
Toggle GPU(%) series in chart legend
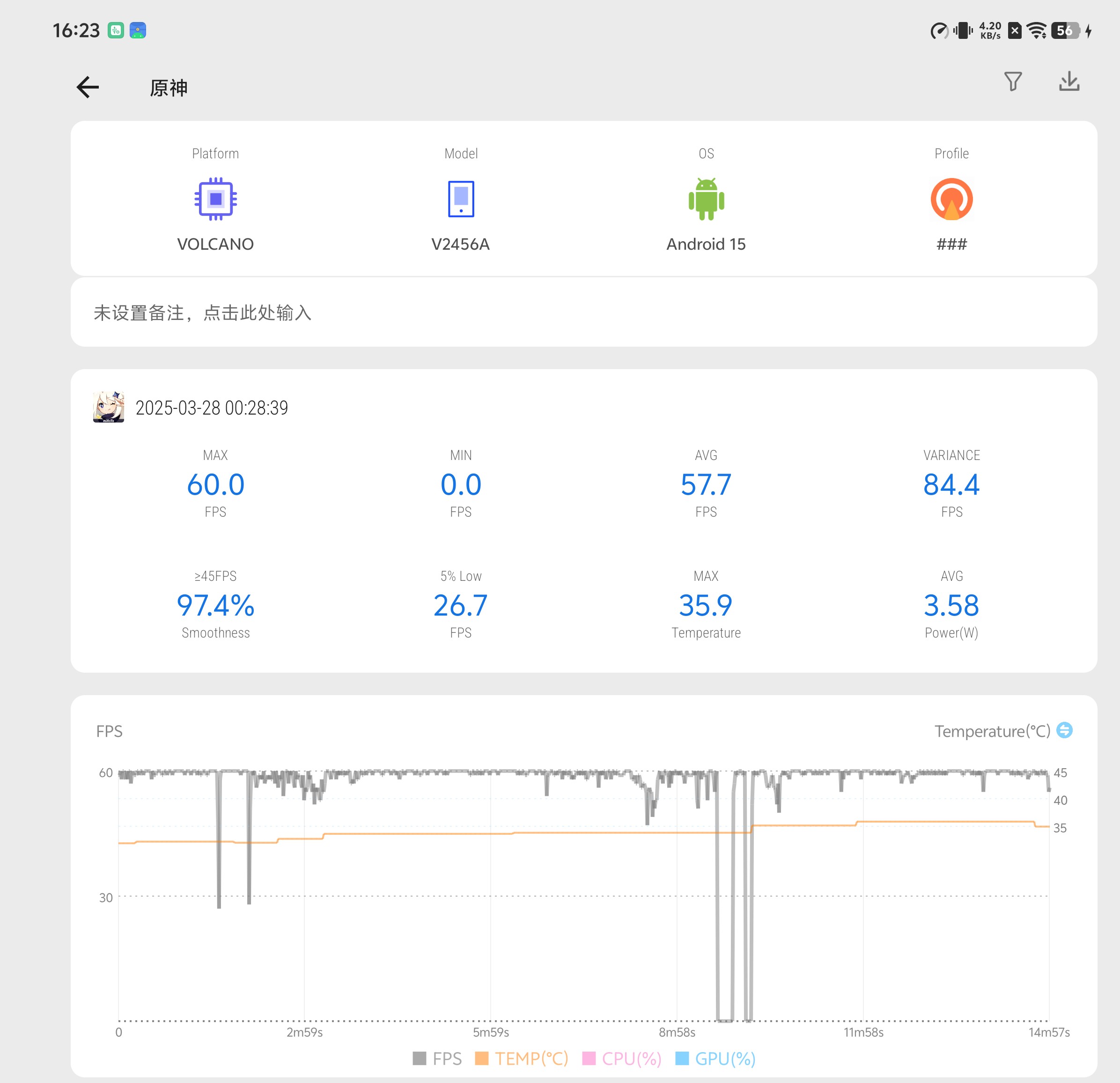coord(715,1059)
